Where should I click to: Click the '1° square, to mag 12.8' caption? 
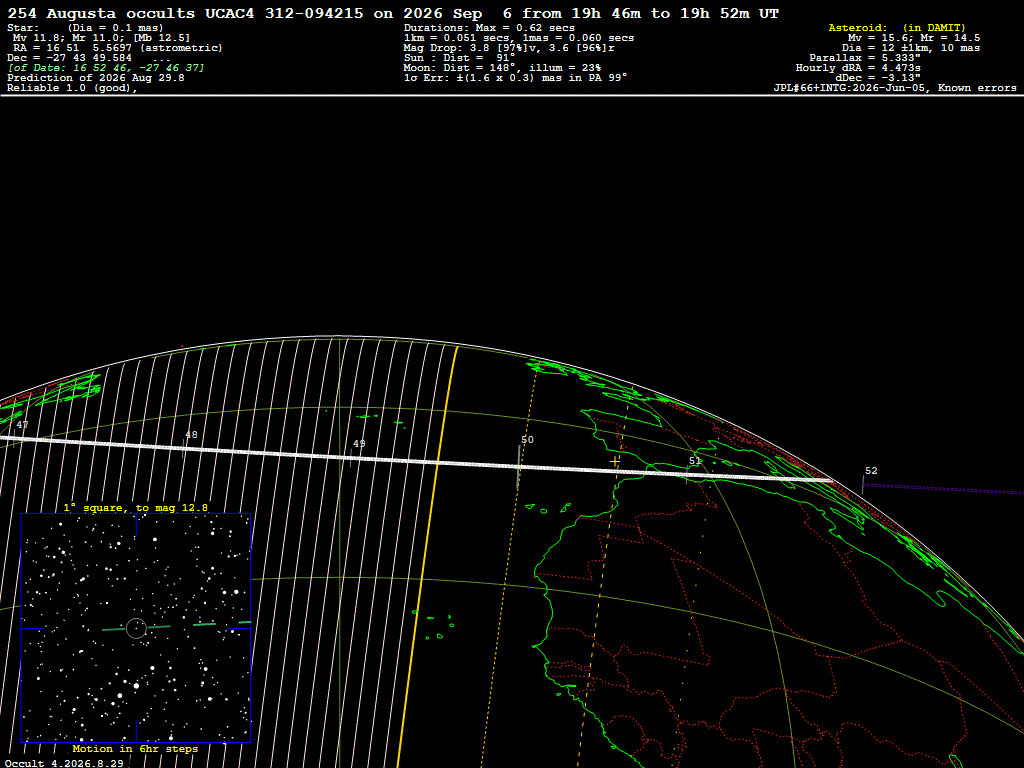136,507
